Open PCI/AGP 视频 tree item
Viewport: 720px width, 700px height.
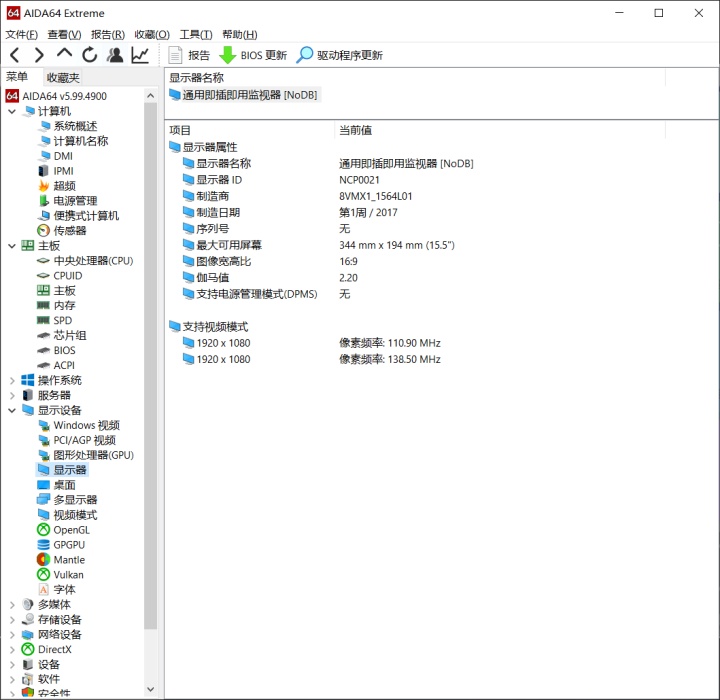(x=77, y=440)
